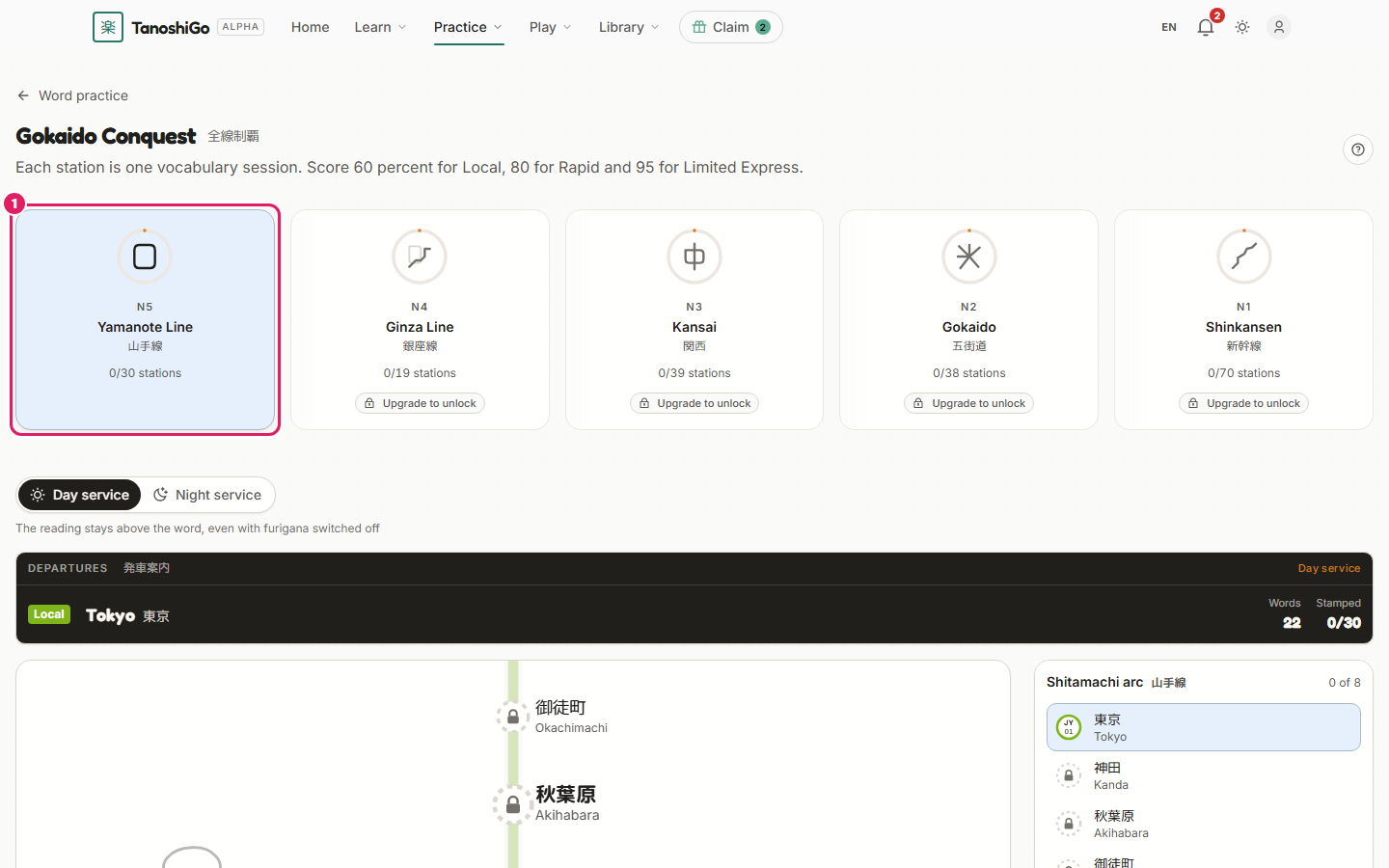This screenshot has height=868, width=1389.
Task: Click the Local service badge
Action: click(49, 614)
